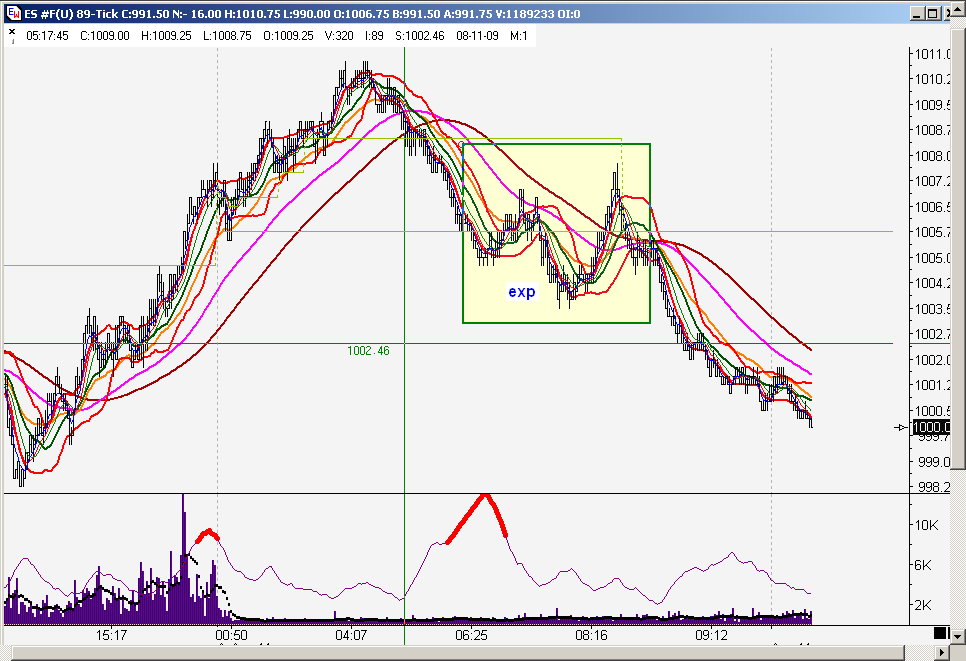Click the V:1189233 volume in title bar
The height and width of the screenshot is (661, 966).
(x=525, y=14)
